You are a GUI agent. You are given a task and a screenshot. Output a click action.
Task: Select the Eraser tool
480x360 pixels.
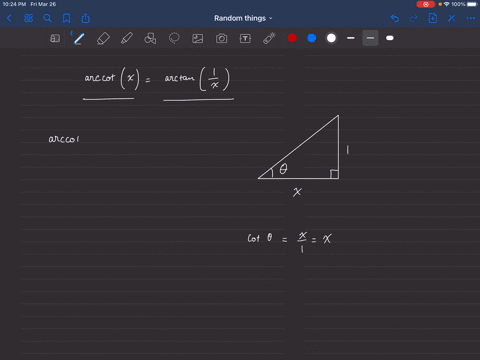click(103, 38)
